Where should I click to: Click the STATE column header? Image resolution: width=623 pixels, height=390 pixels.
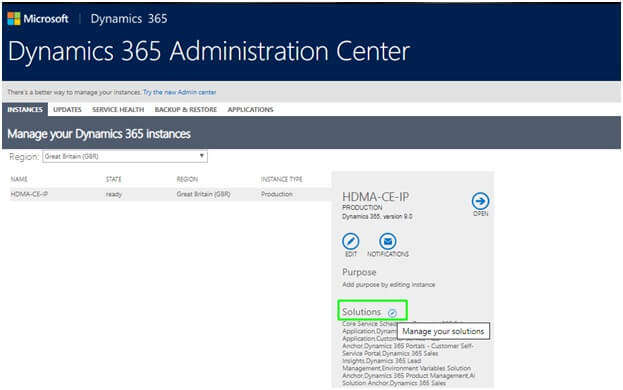pos(114,179)
